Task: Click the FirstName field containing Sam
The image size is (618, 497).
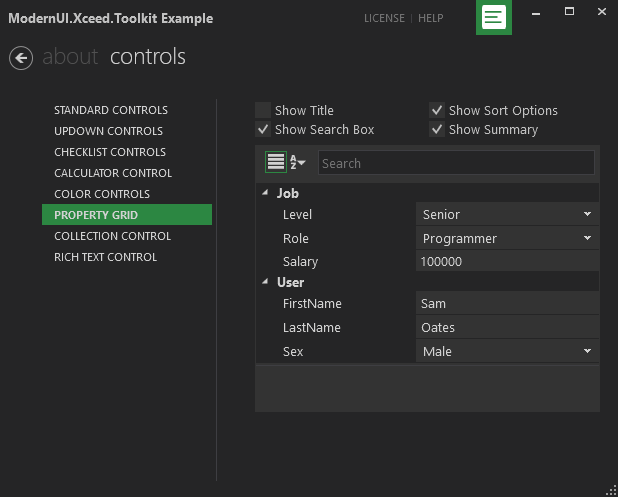Action: [507, 303]
